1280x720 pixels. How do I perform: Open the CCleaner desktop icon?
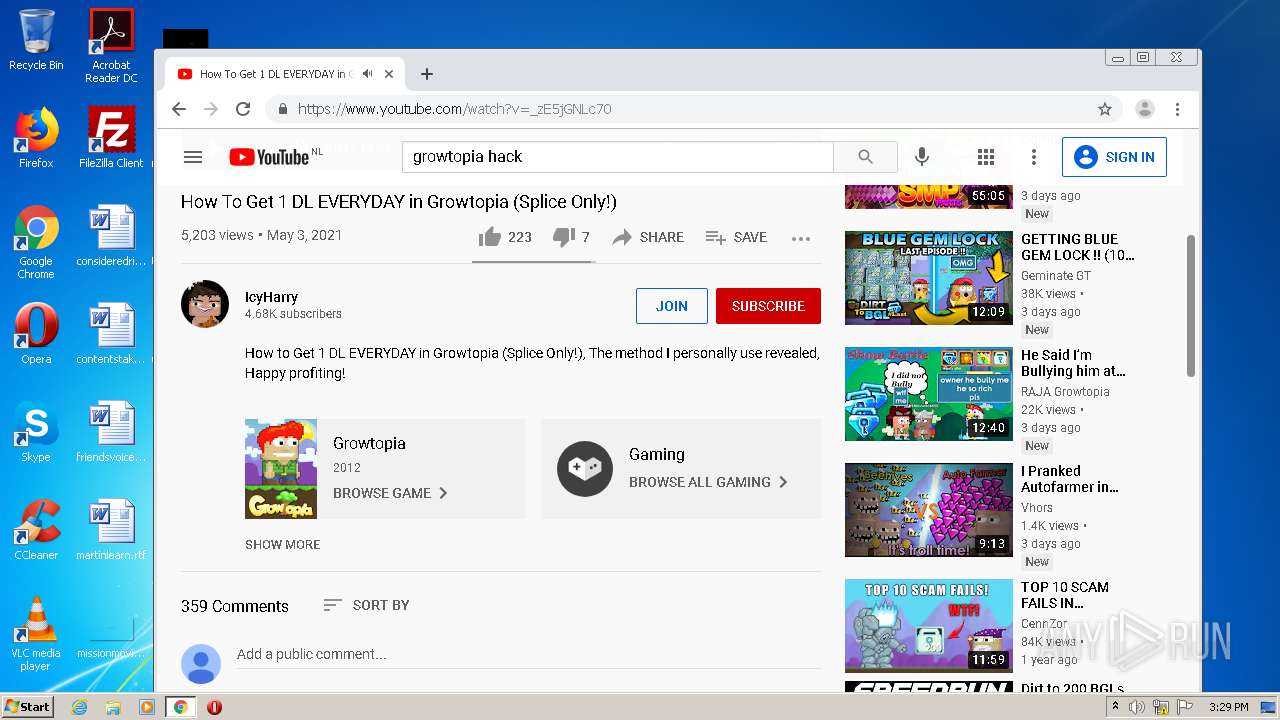(x=36, y=530)
